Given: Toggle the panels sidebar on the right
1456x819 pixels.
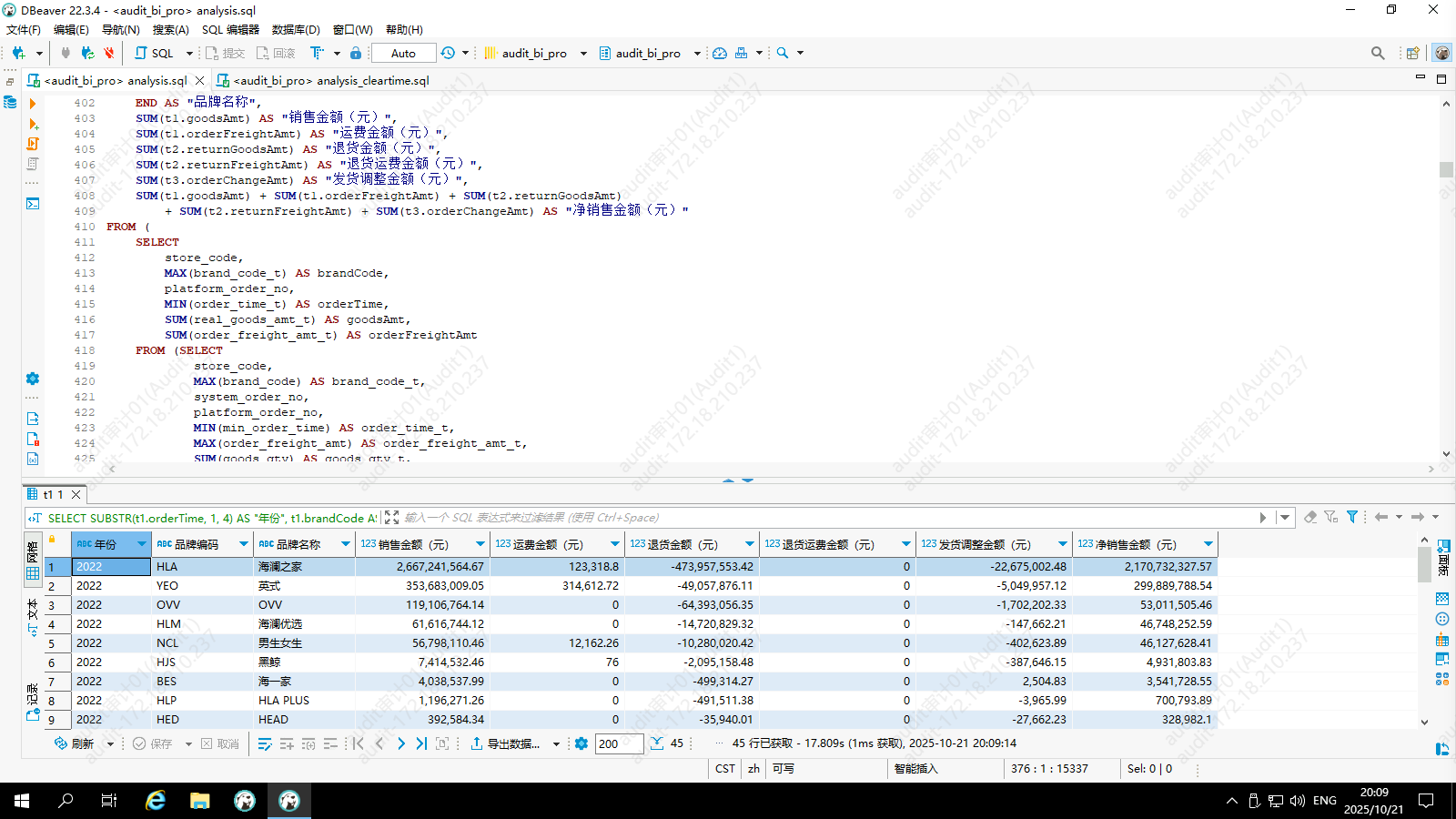Looking at the screenshot, I should point(1443,556).
